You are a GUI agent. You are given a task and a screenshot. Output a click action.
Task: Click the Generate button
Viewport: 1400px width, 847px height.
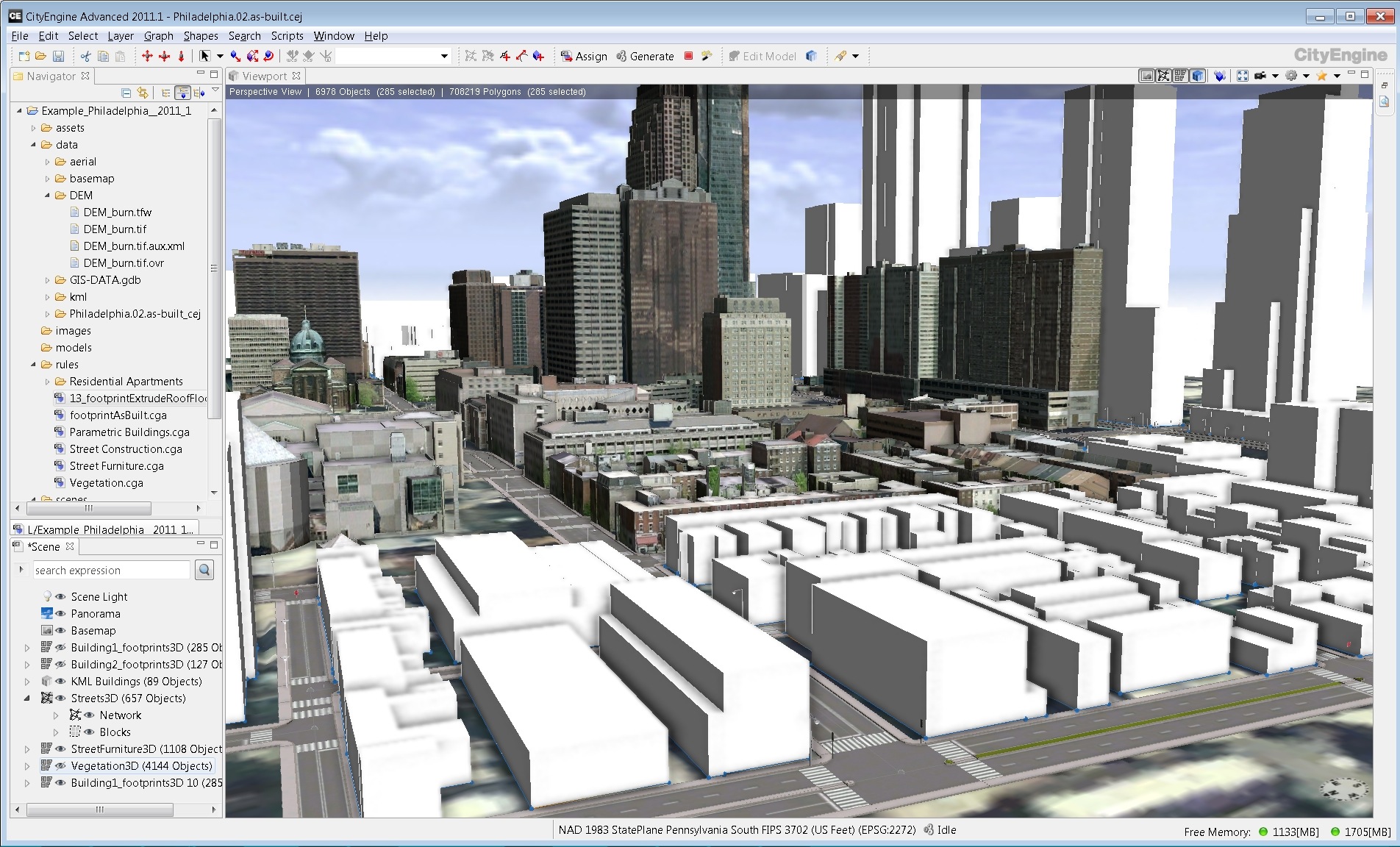(645, 56)
